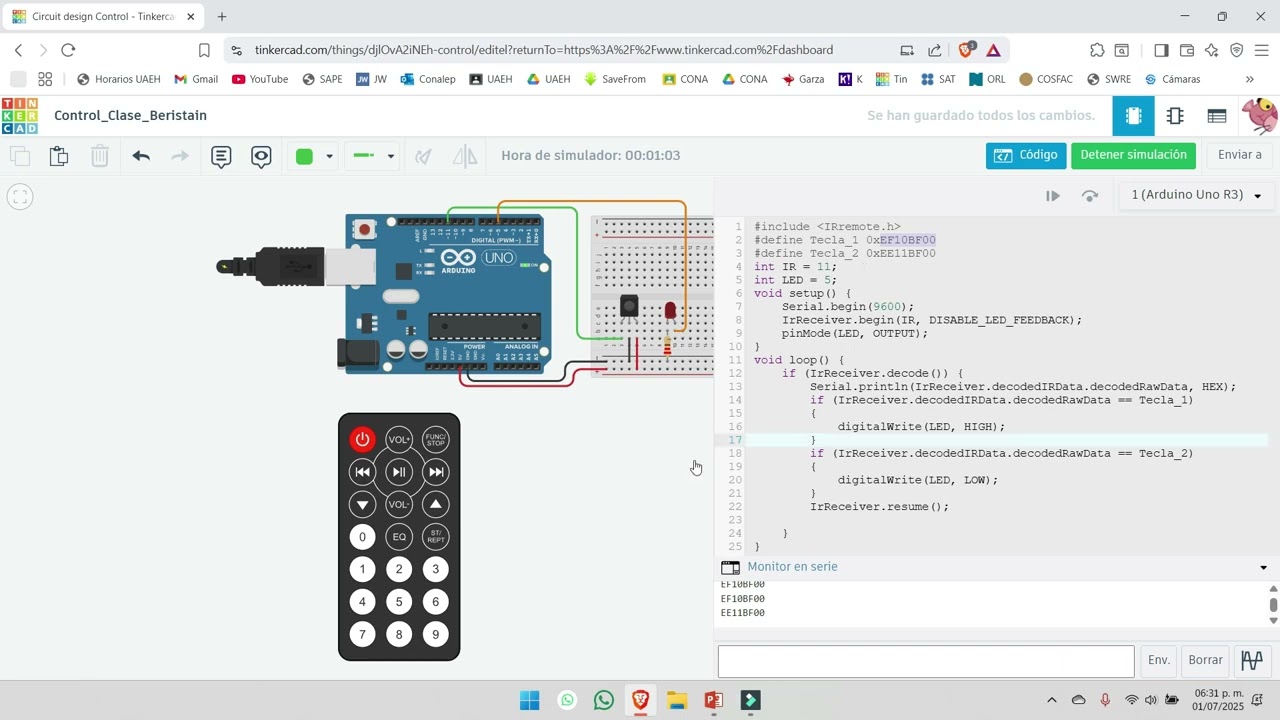The image size is (1280, 720).
Task: Open the wire color green swatch
Action: (x=305, y=156)
